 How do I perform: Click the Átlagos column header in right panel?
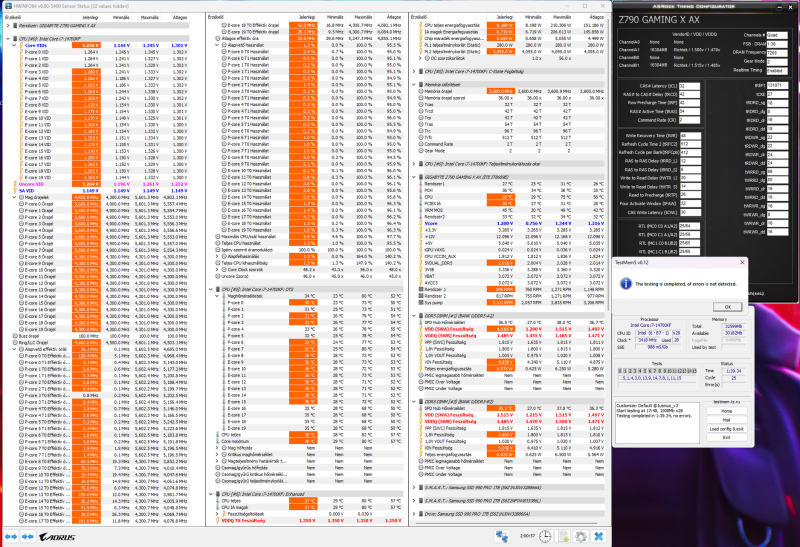pyautogui.click(x=596, y=17)
